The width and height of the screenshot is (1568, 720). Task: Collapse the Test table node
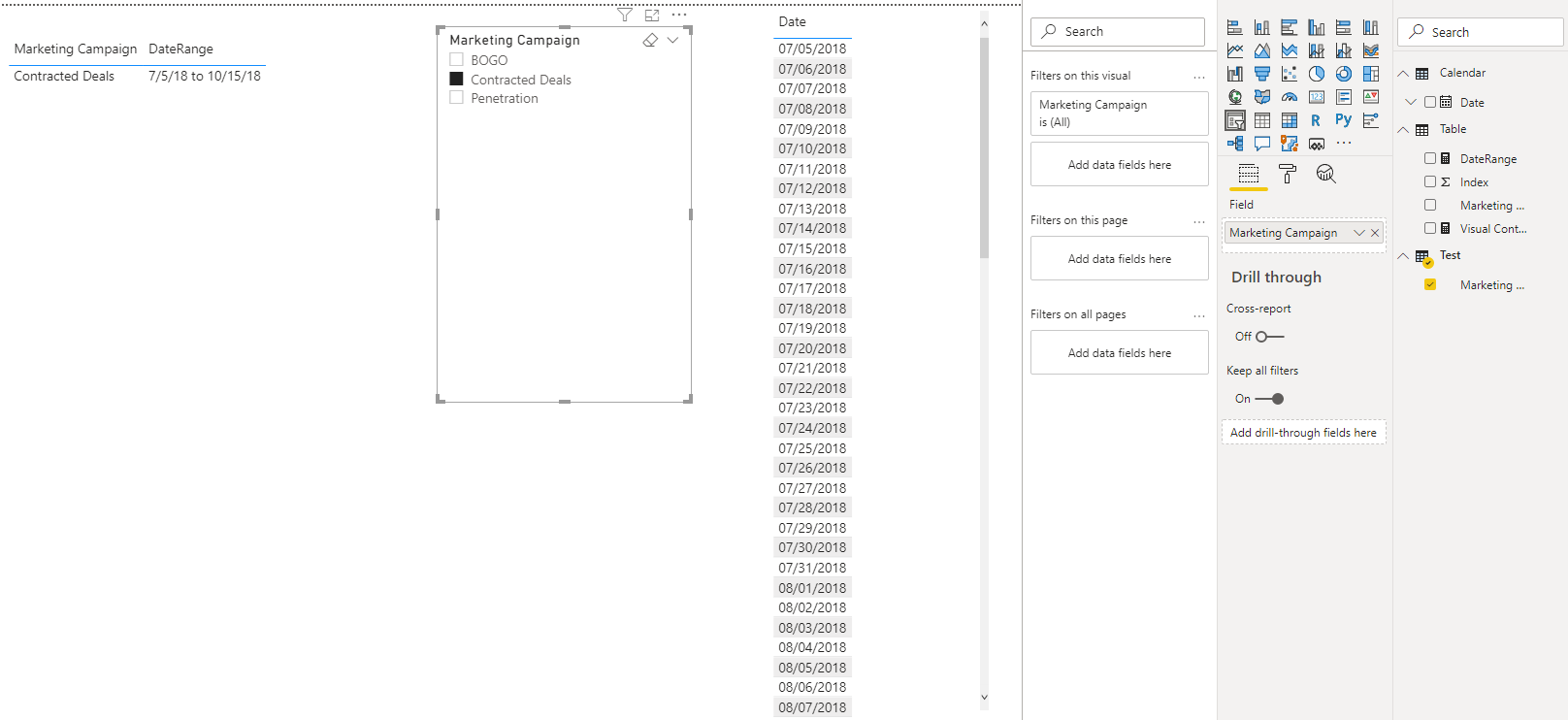coord(1403,256)
